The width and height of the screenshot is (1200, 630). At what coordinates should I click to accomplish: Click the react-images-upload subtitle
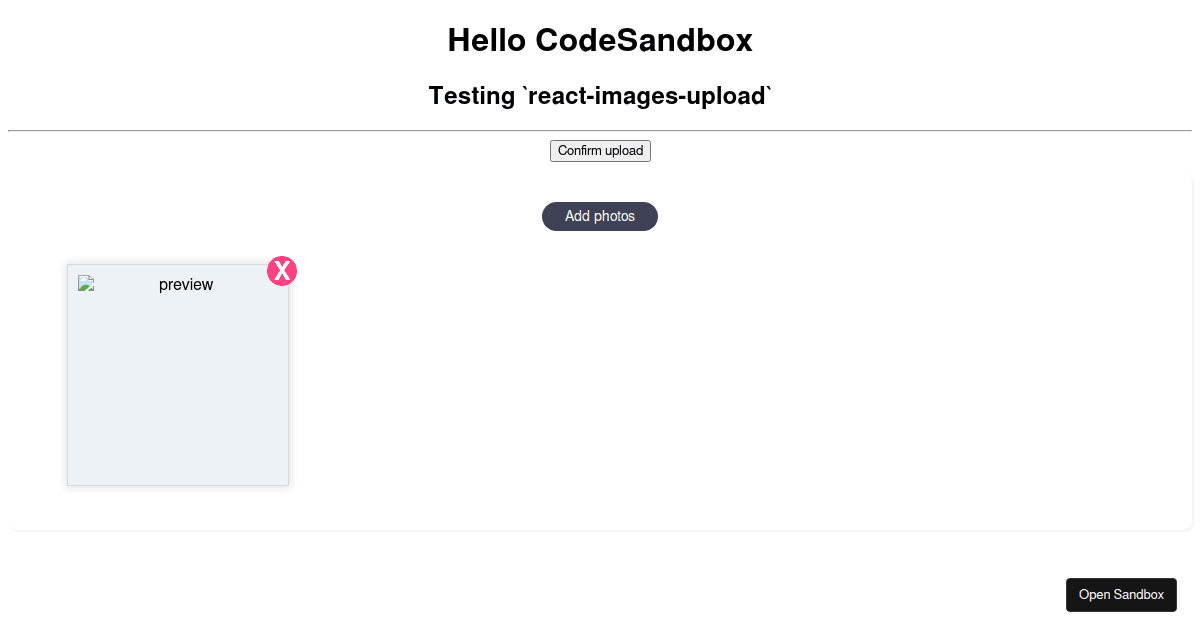(x=600, y=96)
